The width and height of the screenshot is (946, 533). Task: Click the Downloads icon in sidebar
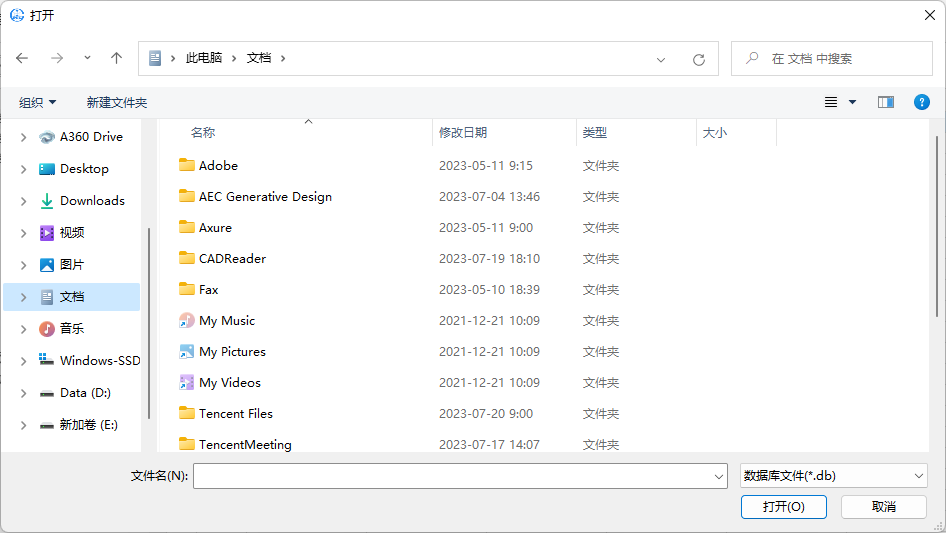pyautogui.click(x=47, y=201)
